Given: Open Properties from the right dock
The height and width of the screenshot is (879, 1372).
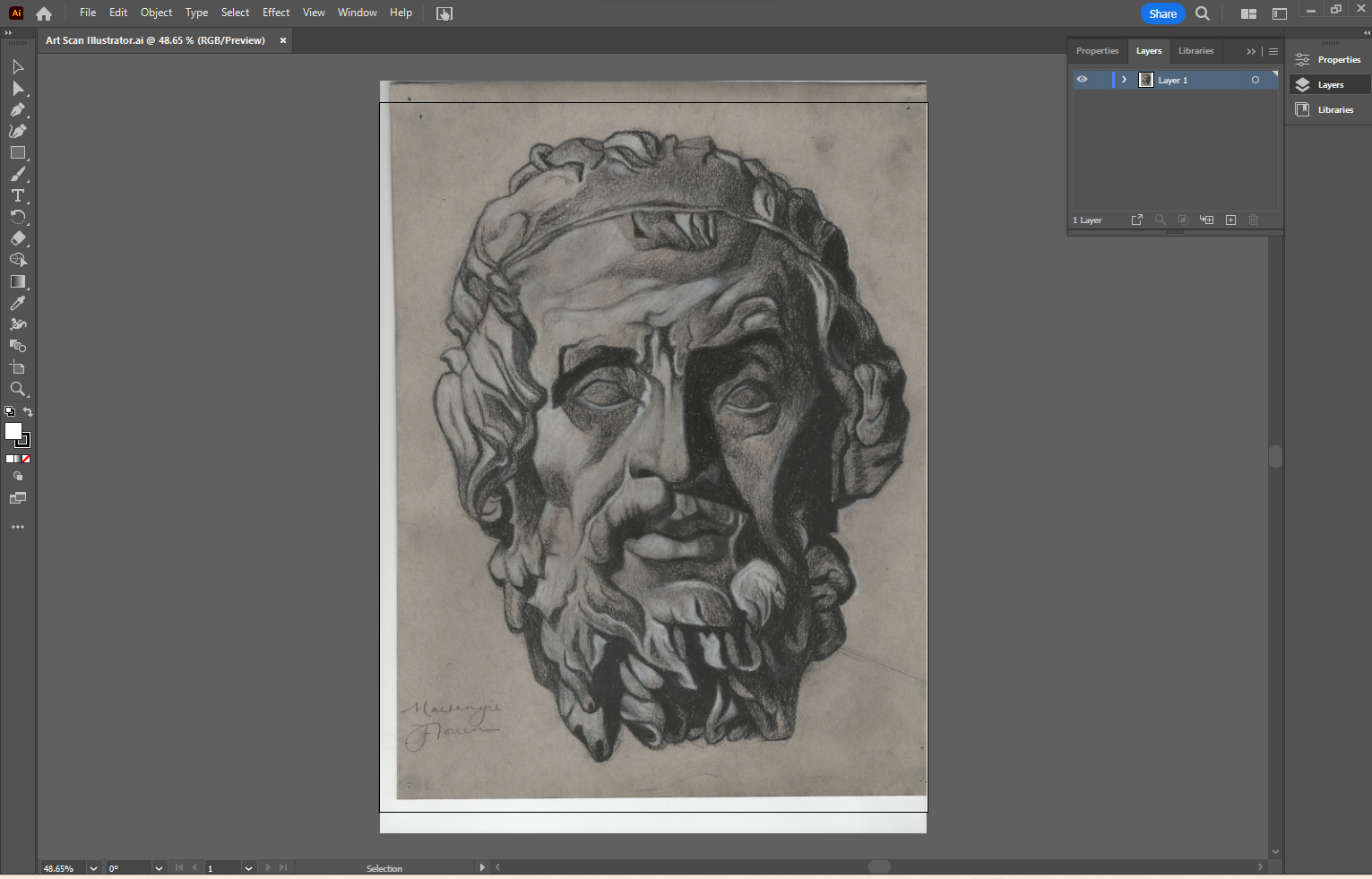Looking at the screenshot, I should [1330, 59].
